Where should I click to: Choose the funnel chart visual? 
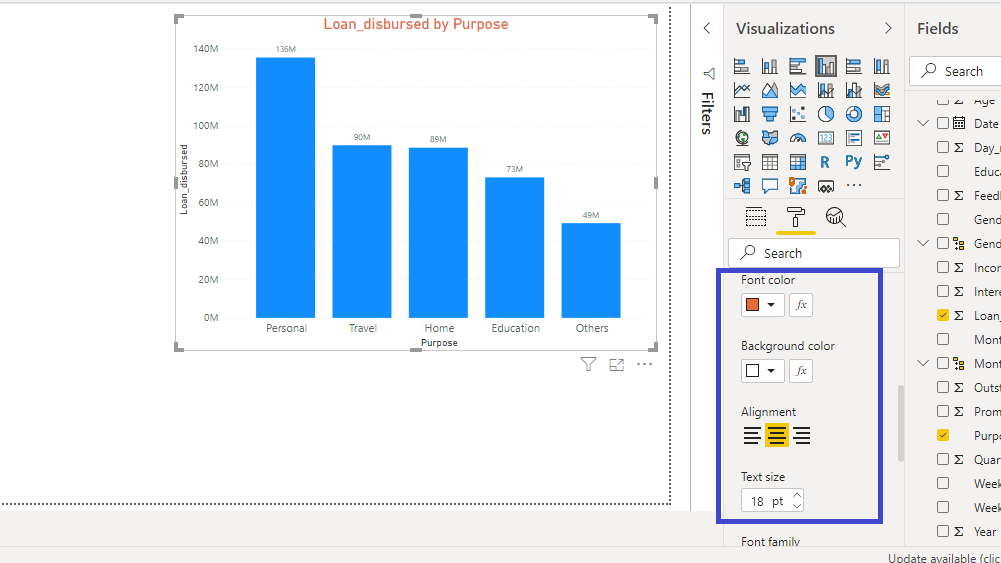click(770, 114)
